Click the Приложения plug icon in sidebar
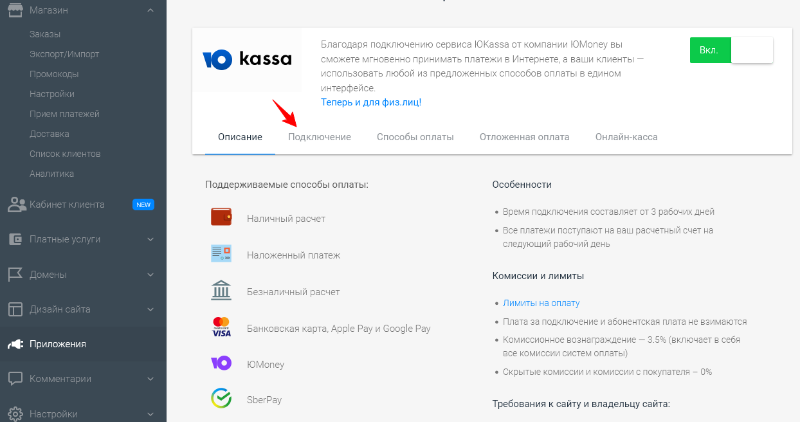 tap(15, 344)
